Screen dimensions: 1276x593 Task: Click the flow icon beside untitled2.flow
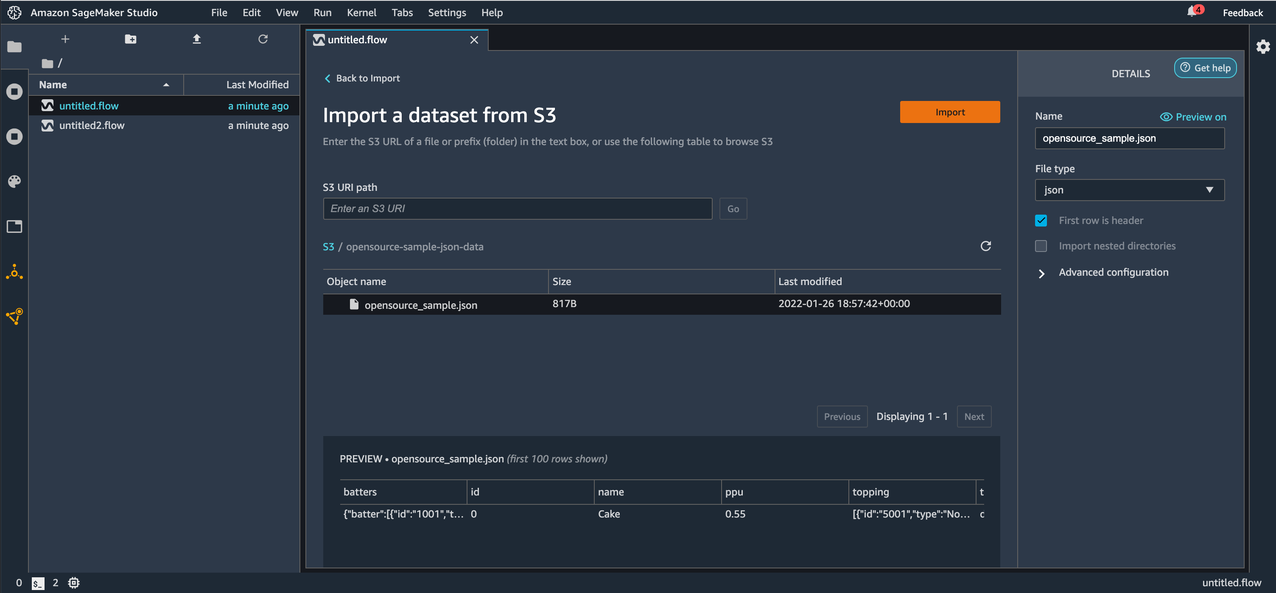pyautogui.click(x=47, y=126)
